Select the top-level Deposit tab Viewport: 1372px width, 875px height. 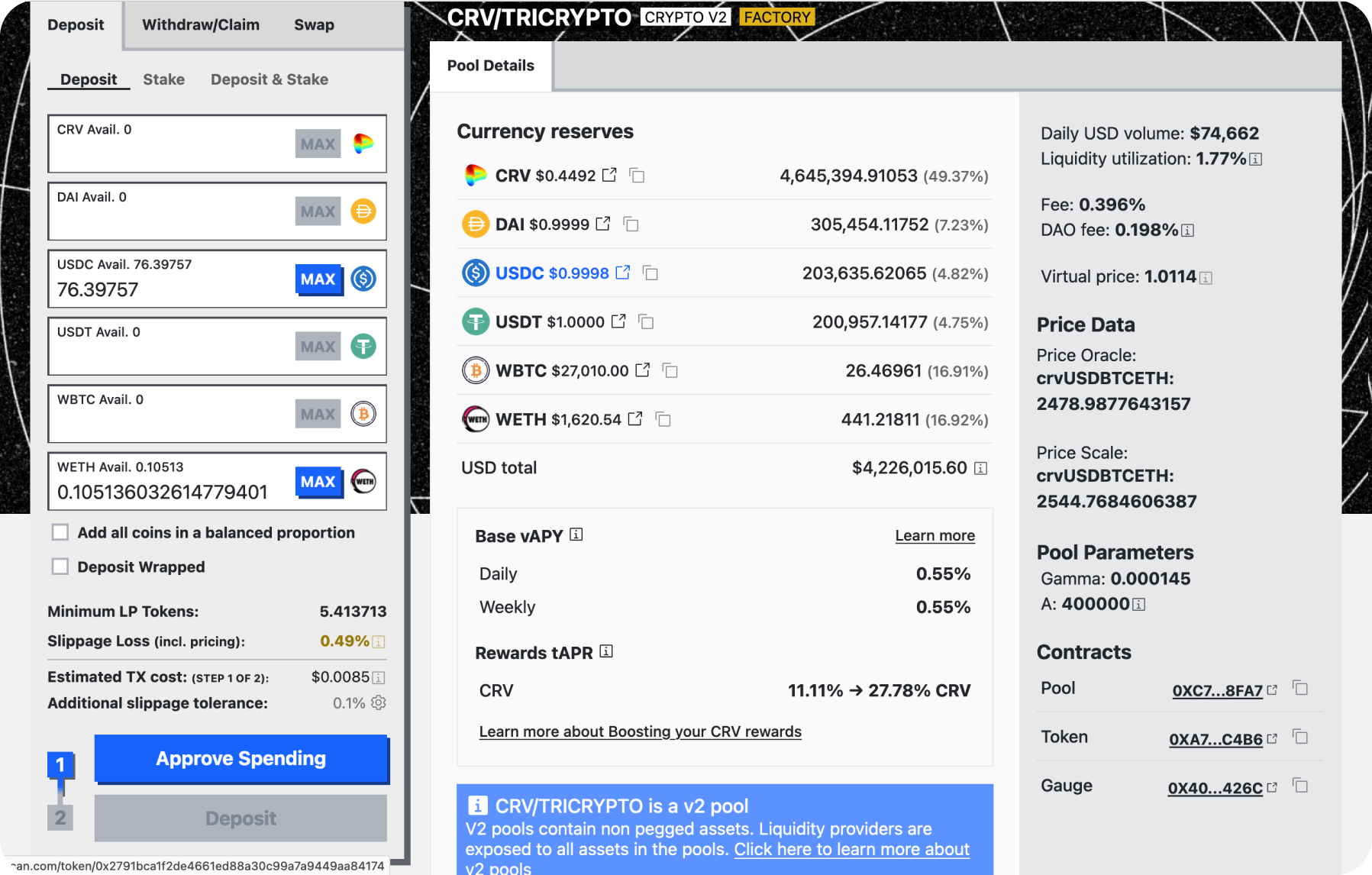tap(76, 24)
